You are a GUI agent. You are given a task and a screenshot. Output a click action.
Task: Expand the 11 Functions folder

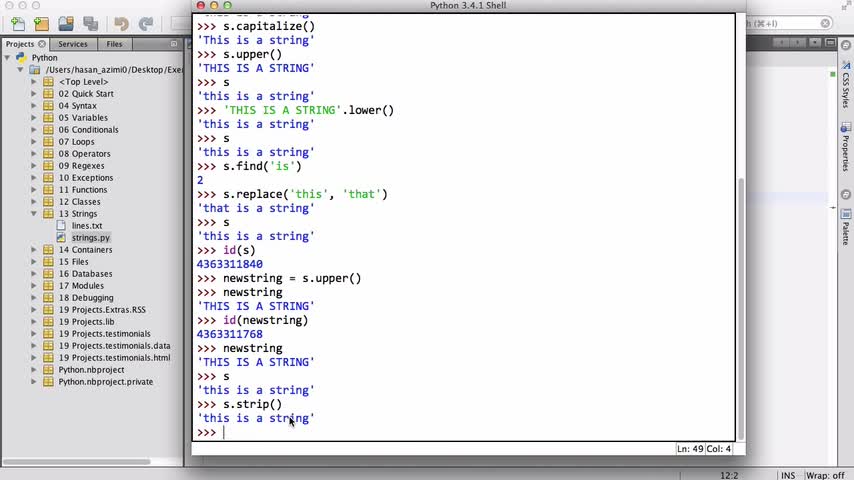click(x=34, y=190)
